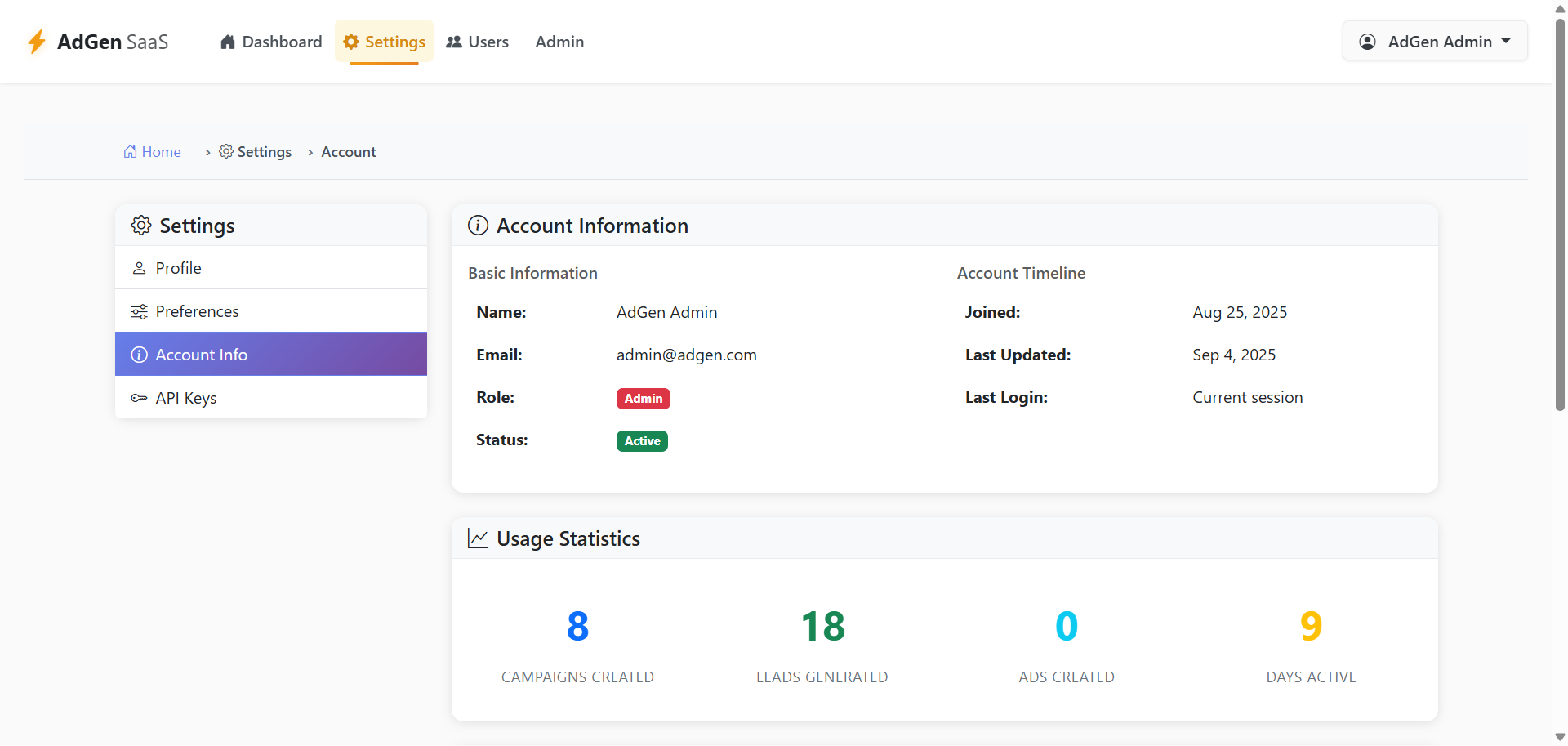This screenshot has height=746, width=1568.
Task: Click the email admin@adgen.com
Action: [x=687, y=355]
